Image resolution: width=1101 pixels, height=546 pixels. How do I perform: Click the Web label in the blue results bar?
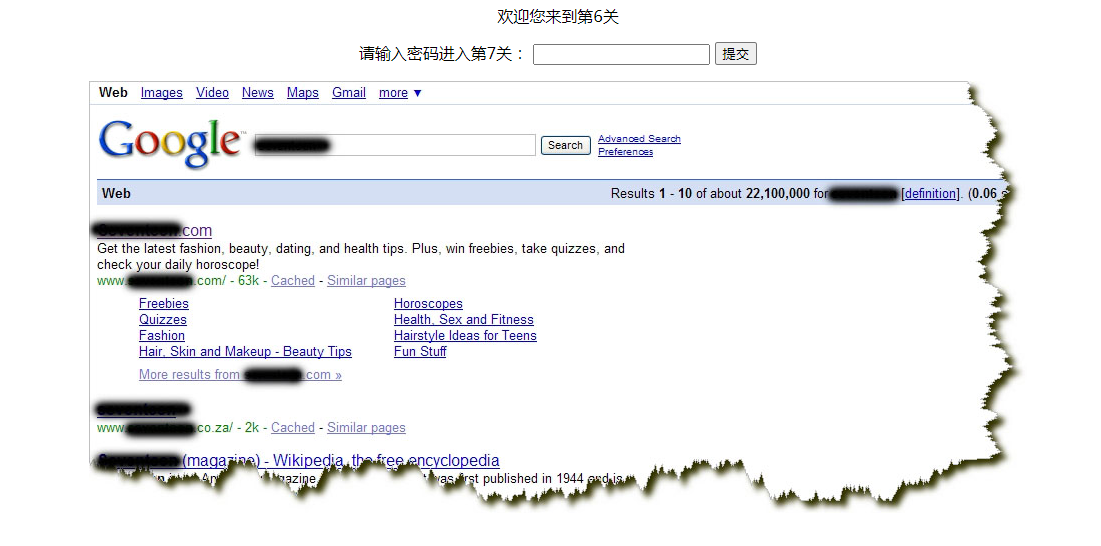(x=116, y=193)
